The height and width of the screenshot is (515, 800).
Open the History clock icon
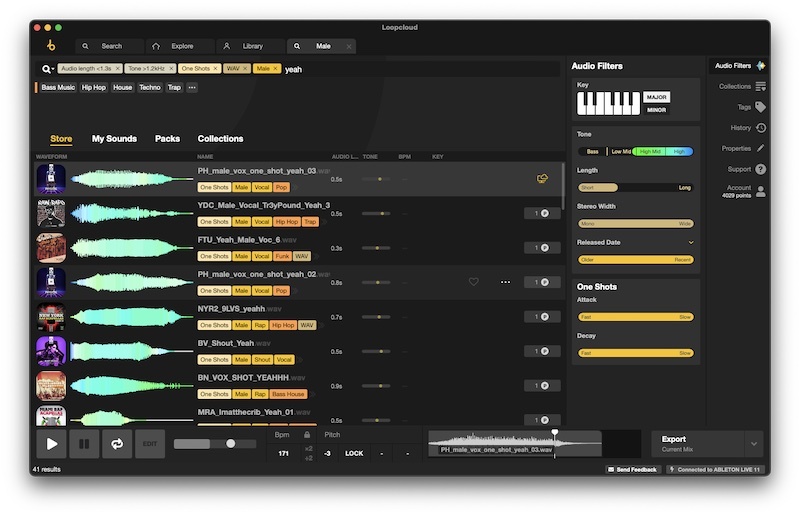(x=761, y=128)
